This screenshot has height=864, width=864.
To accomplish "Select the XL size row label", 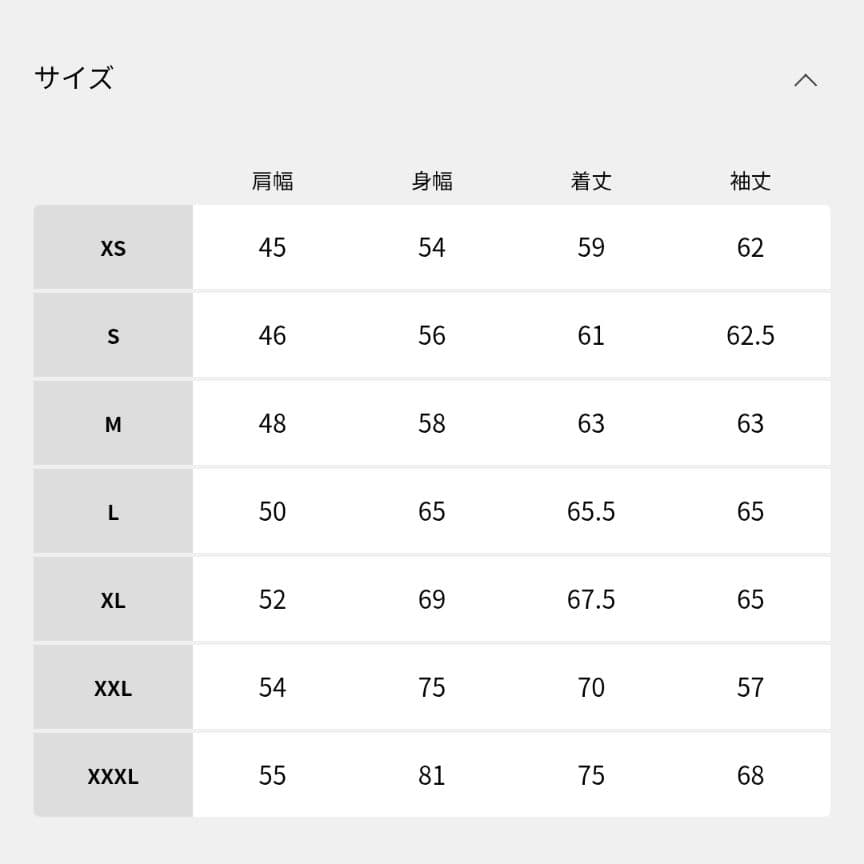I will point(113,599).
